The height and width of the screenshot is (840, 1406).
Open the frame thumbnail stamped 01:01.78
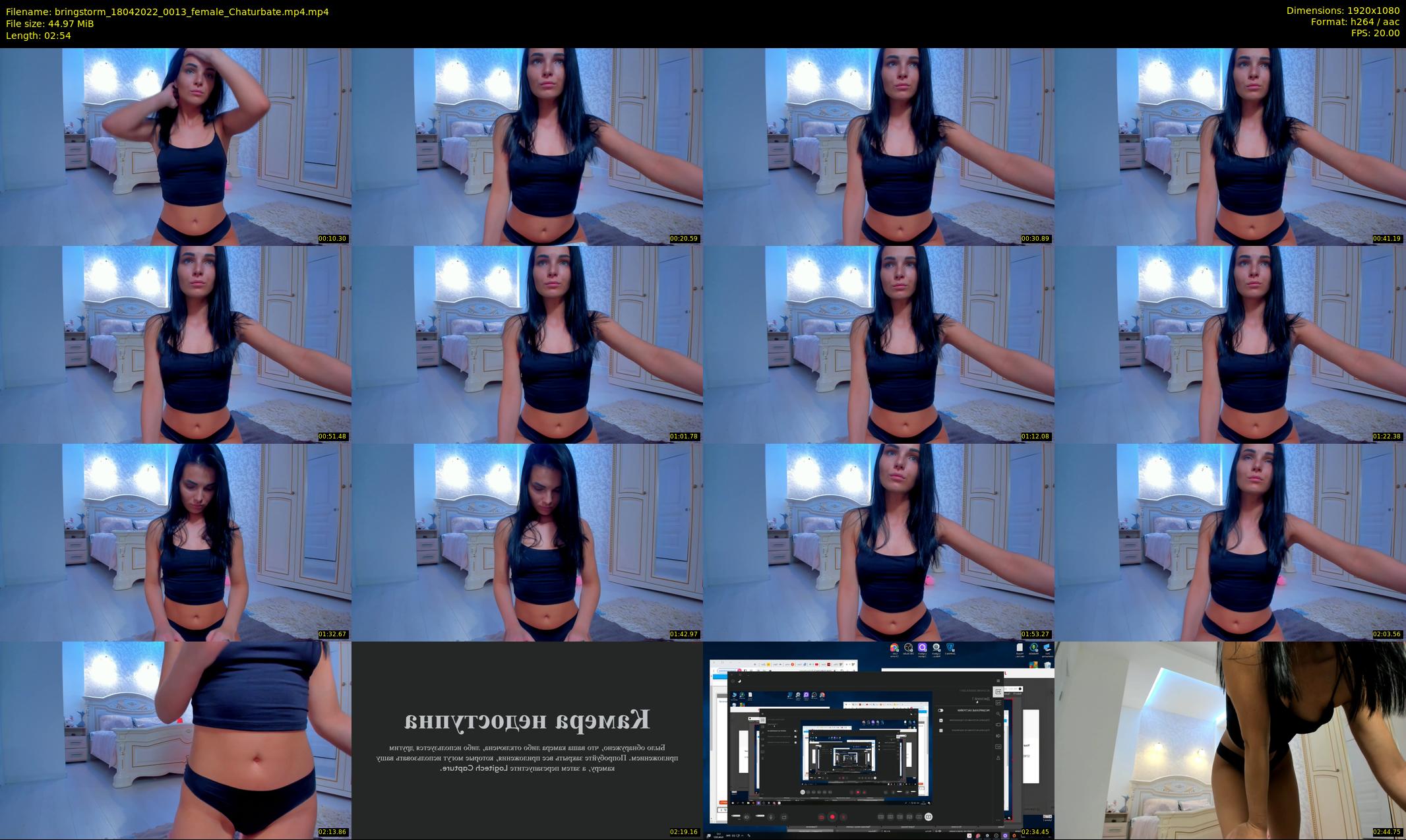pyautogui.click(x=527, y=344)
